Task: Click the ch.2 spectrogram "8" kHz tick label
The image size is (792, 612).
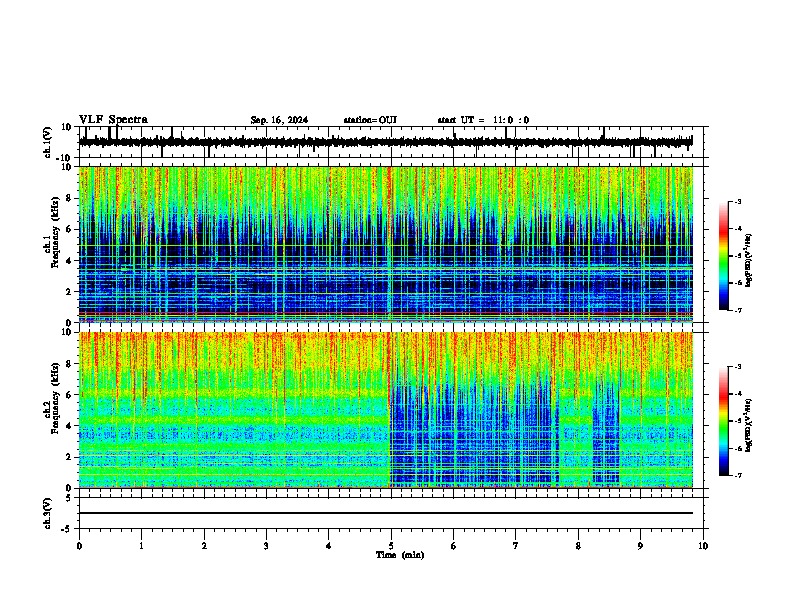Action: [x=69, y=364]
